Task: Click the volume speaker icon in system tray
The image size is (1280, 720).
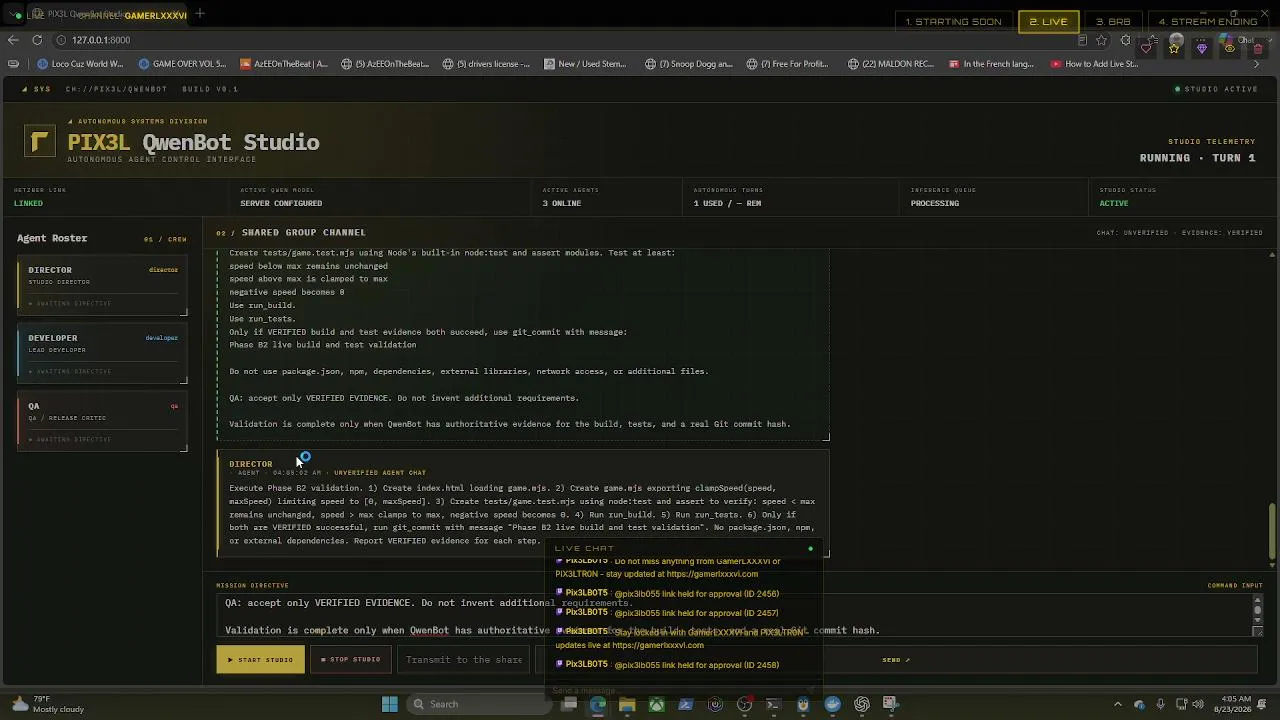Action: coord(1198,704)
